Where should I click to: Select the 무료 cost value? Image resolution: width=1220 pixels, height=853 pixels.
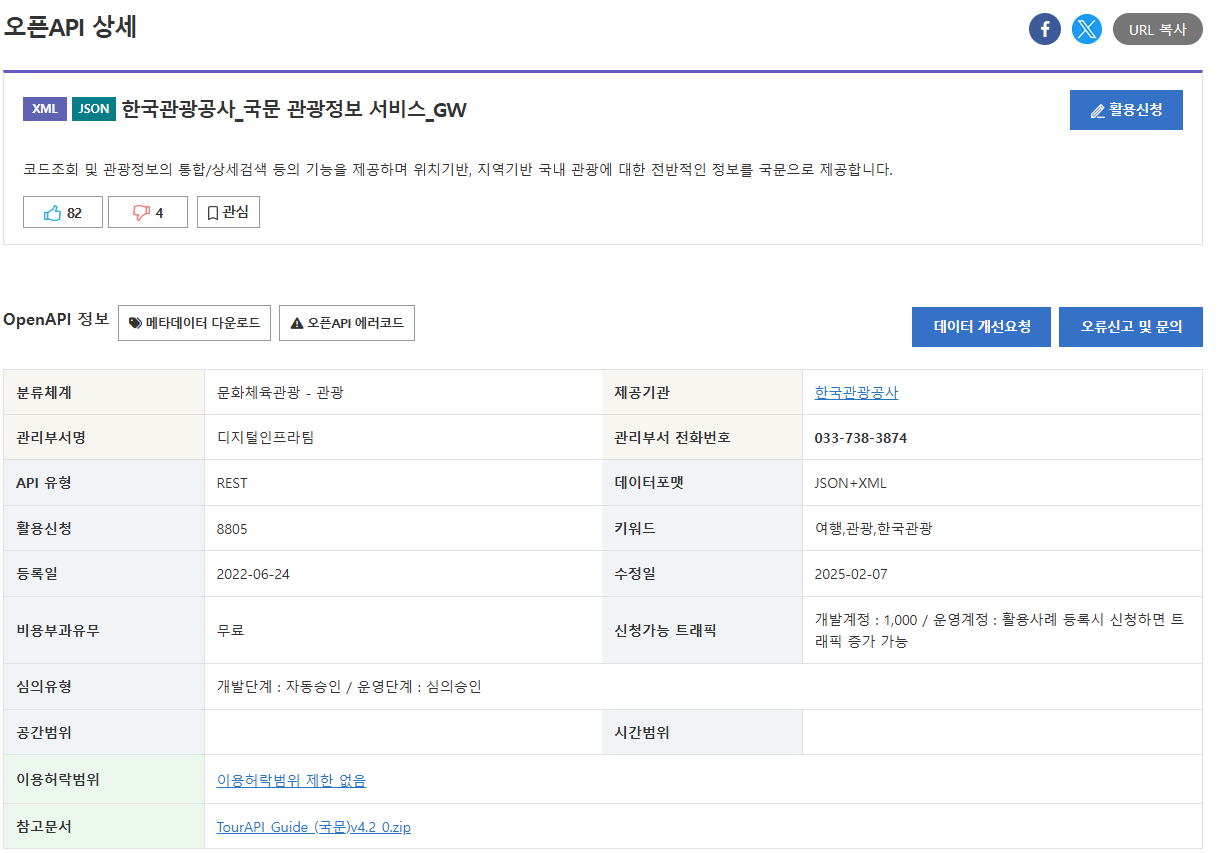coord(231,630)
